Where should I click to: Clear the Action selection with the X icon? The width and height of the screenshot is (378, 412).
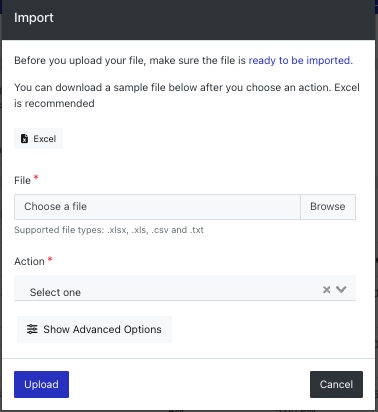[x=326, y=289]
